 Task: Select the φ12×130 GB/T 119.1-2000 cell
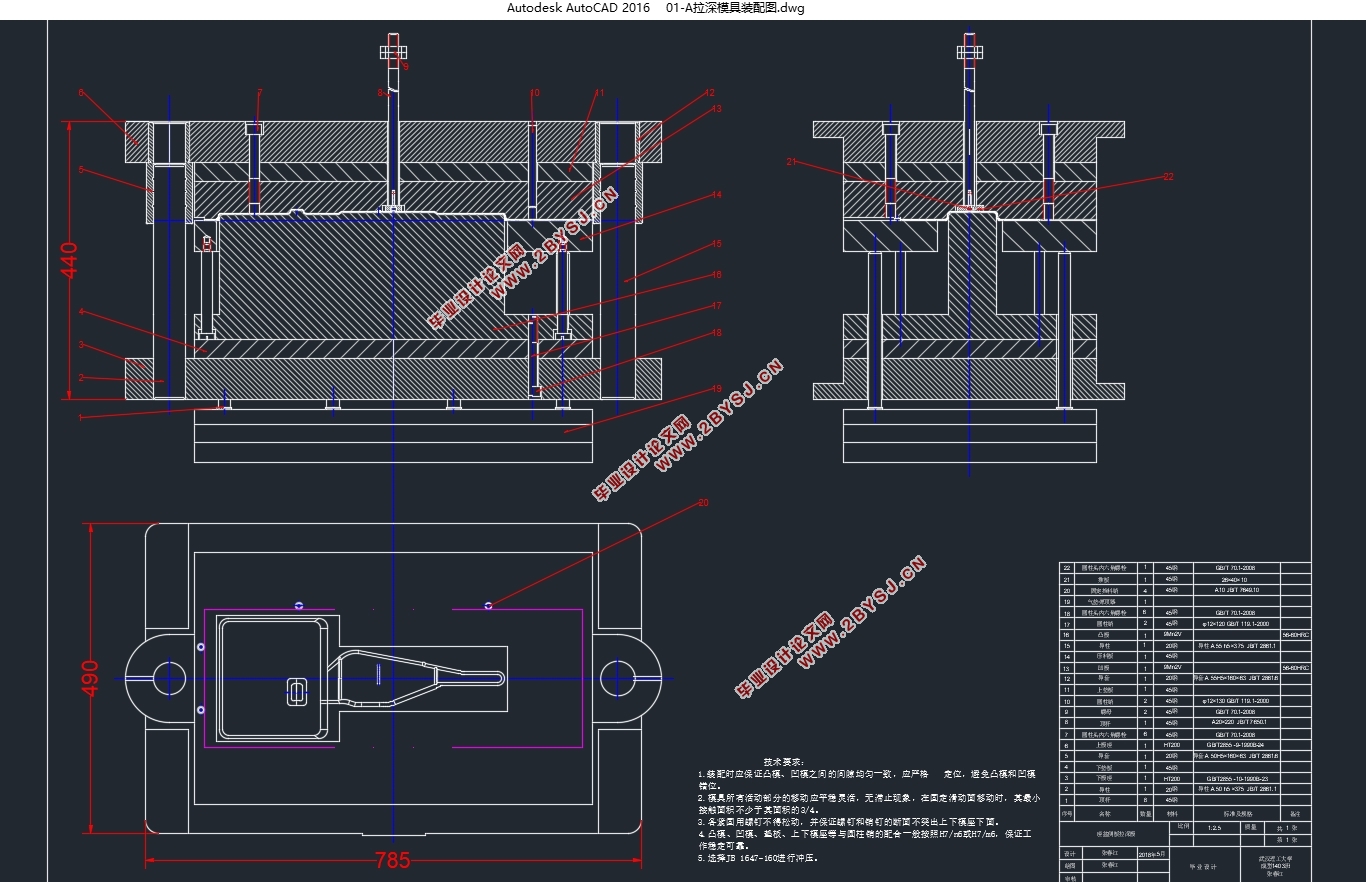[x=1236, y=701]
